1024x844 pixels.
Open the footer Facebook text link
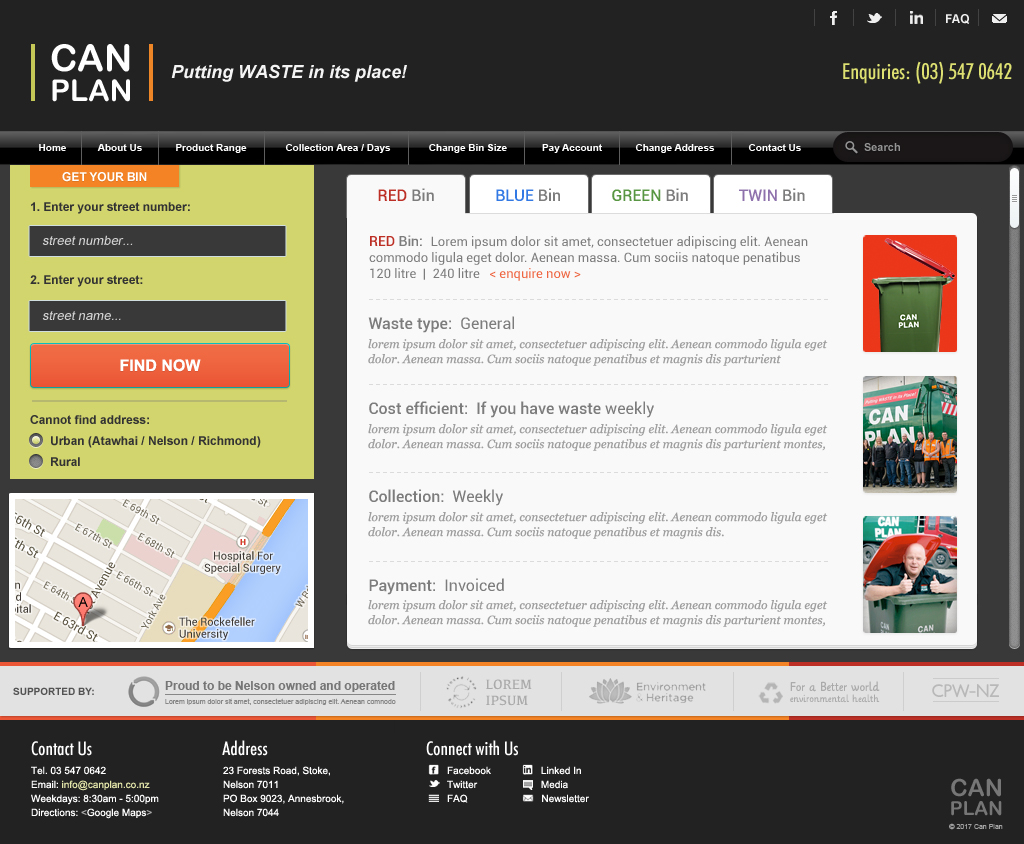(x=468, y=771)
